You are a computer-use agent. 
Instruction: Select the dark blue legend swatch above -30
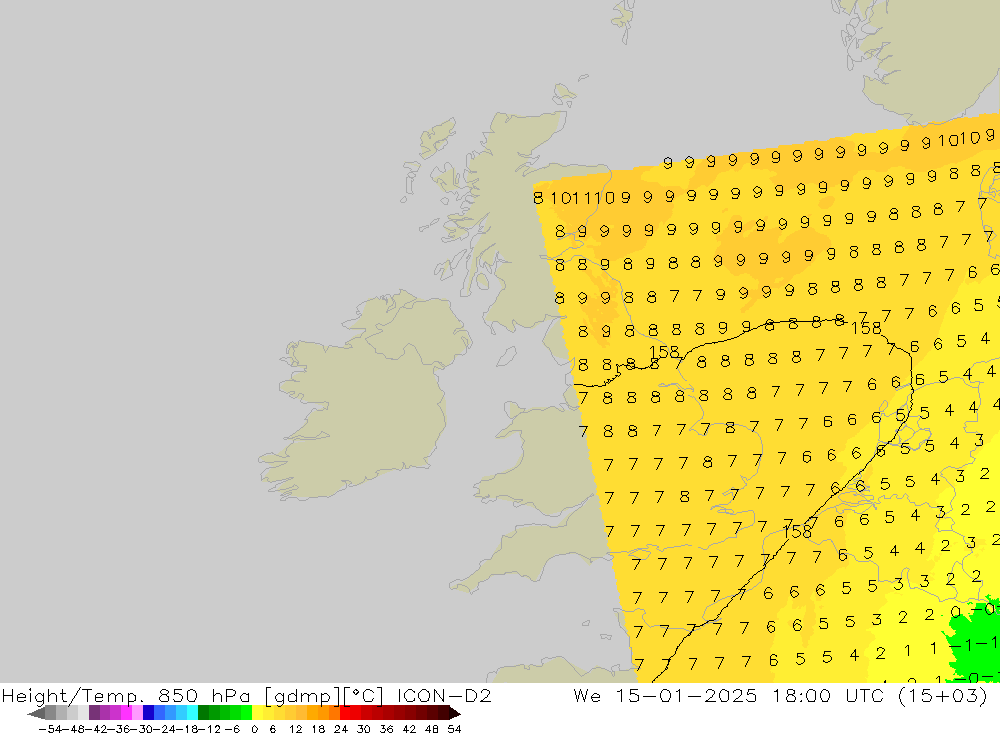coord(149,713)
